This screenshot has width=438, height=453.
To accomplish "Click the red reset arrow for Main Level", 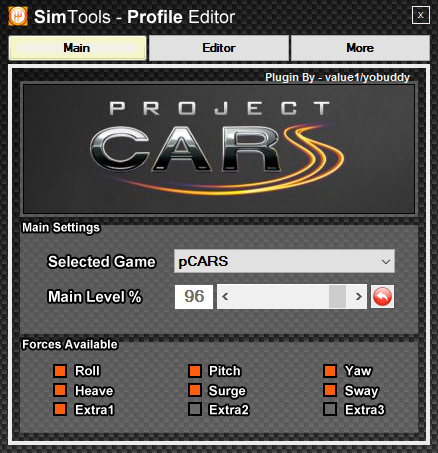I will 382,296.
